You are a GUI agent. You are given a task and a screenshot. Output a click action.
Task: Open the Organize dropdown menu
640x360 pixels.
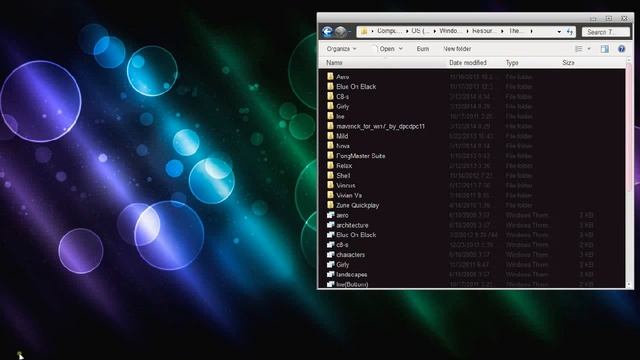[341, 49]
